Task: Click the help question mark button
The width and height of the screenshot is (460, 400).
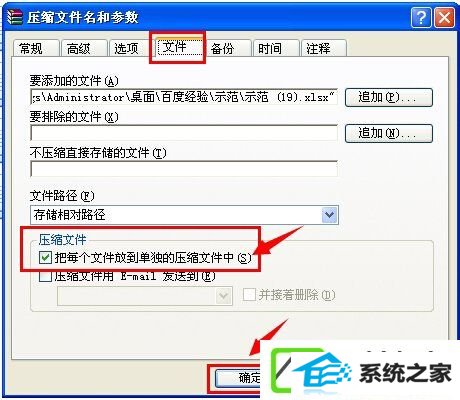Action: (421, 17)
